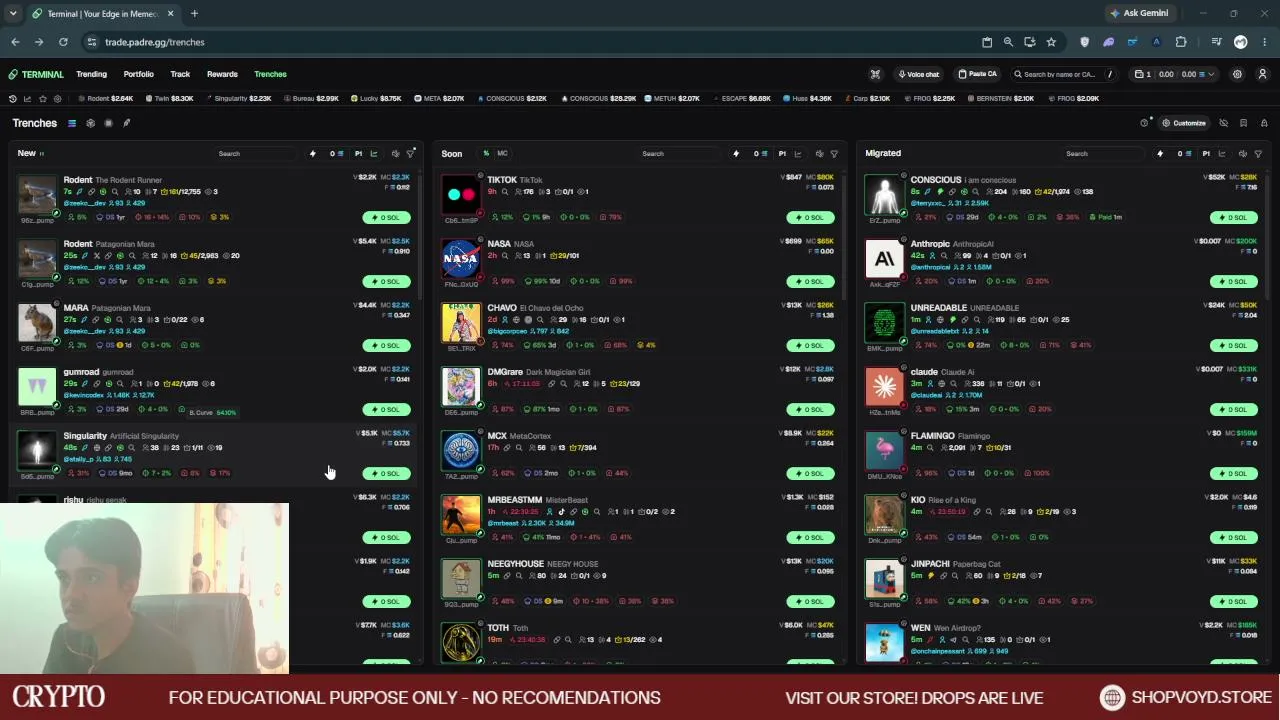Select P1 preset in New column

click(x=358, y=153)
